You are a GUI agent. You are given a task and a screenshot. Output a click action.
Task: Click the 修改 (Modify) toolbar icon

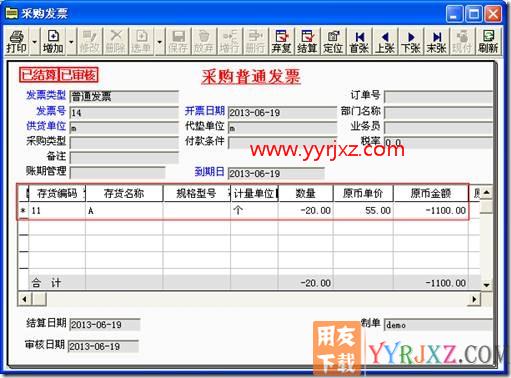(90, 42)
